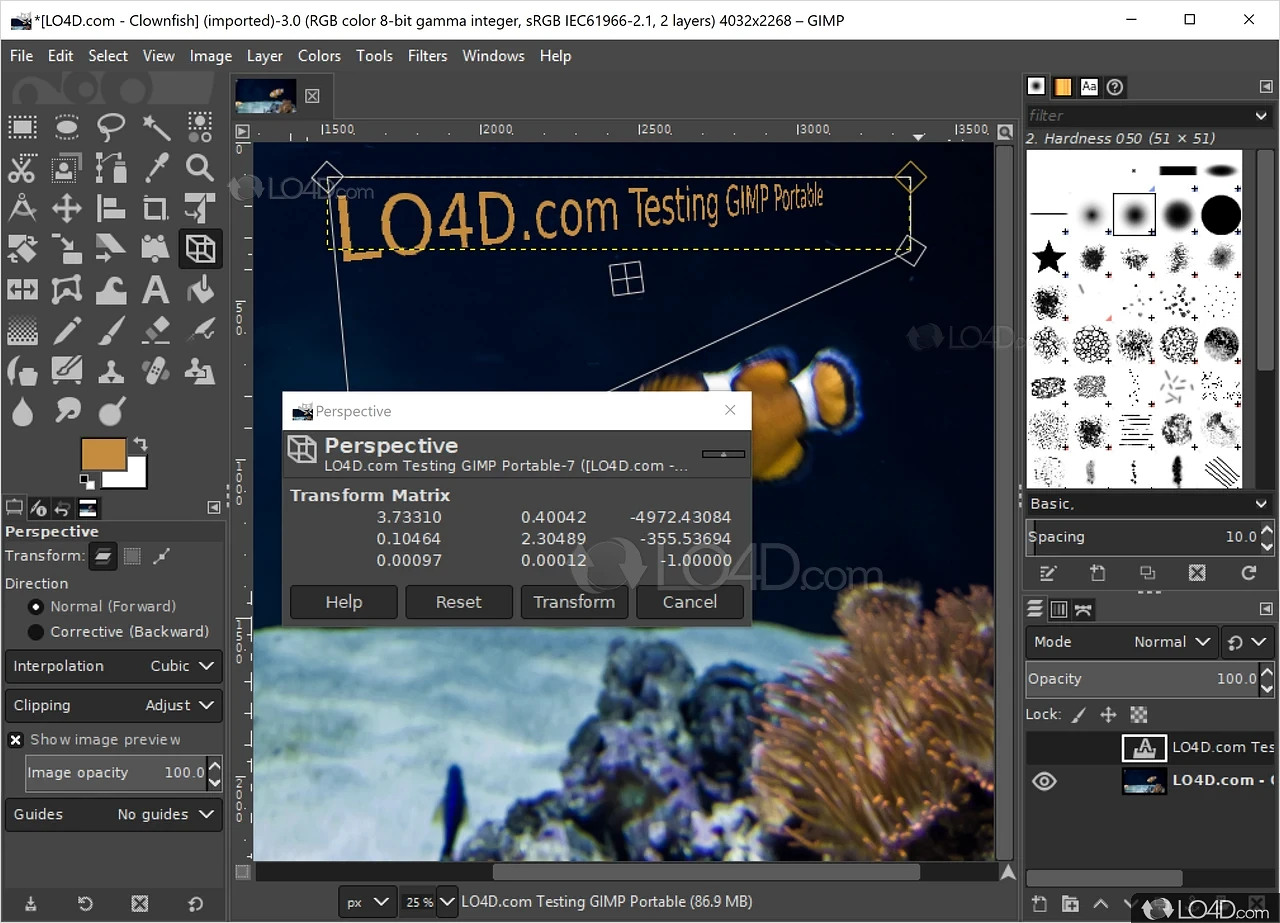
Task: Open layer mode group switch dropdown
Action: pos(1247,642)
